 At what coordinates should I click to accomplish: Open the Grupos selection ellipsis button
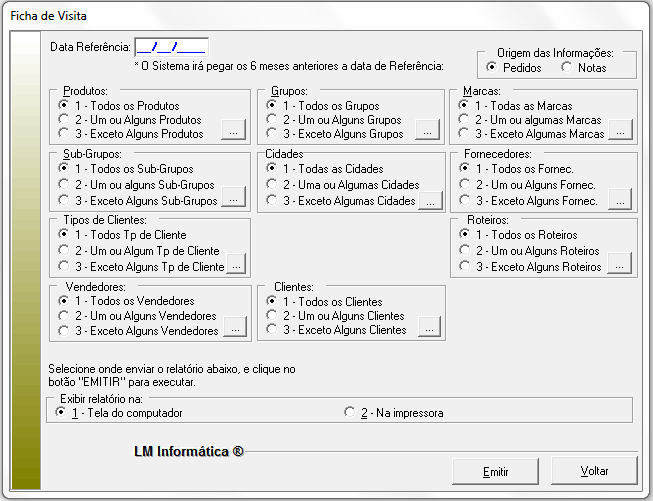pyautogui.click(x=427, y=131)
